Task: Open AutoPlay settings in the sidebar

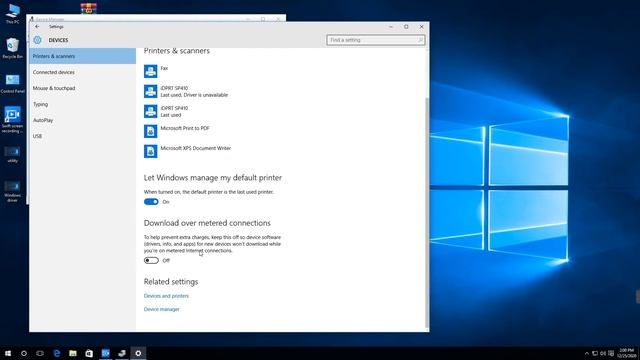Action: pyautogui.click(x=82, y=120)
